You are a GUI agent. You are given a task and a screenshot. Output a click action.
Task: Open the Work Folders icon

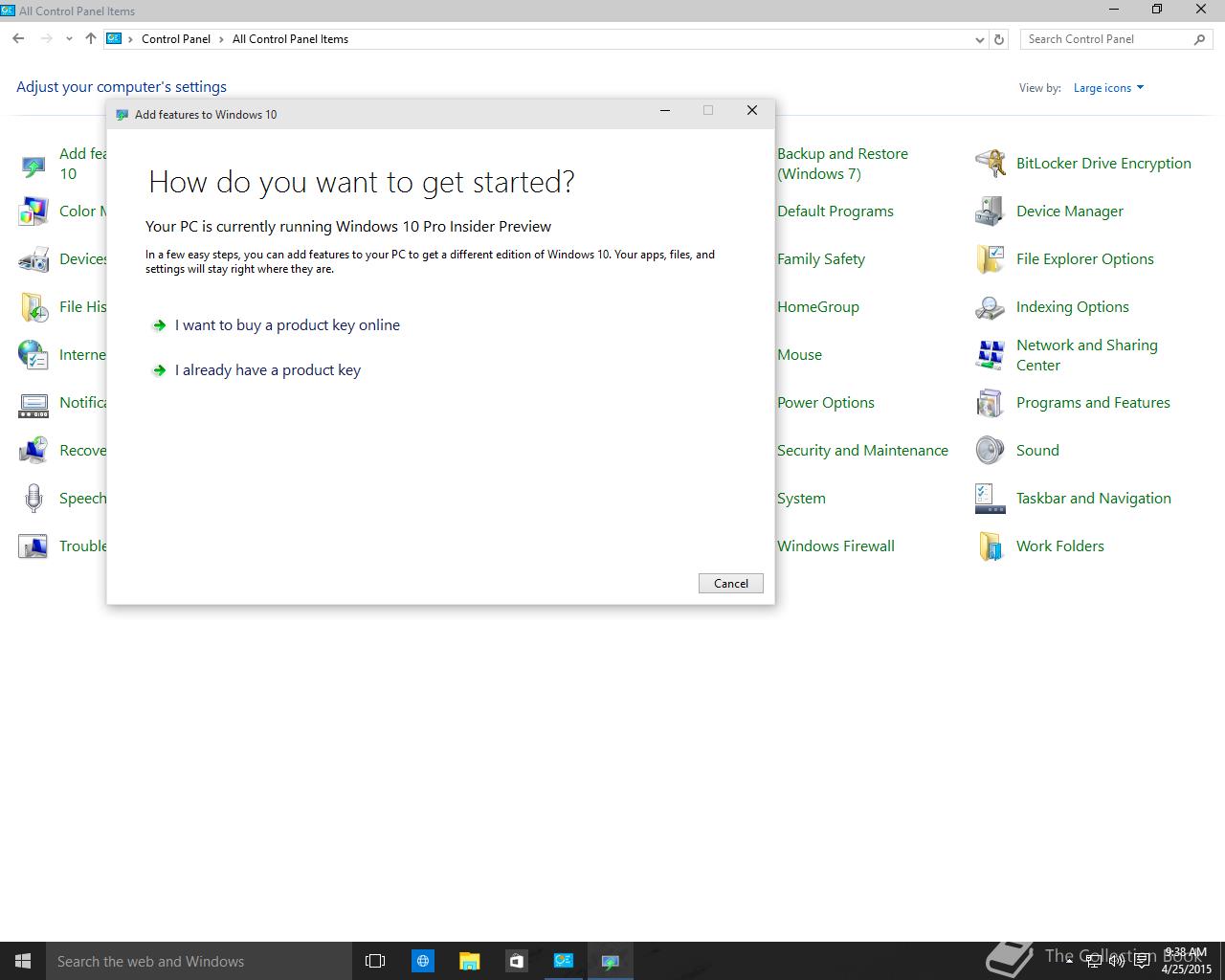[x=990, y=546]
